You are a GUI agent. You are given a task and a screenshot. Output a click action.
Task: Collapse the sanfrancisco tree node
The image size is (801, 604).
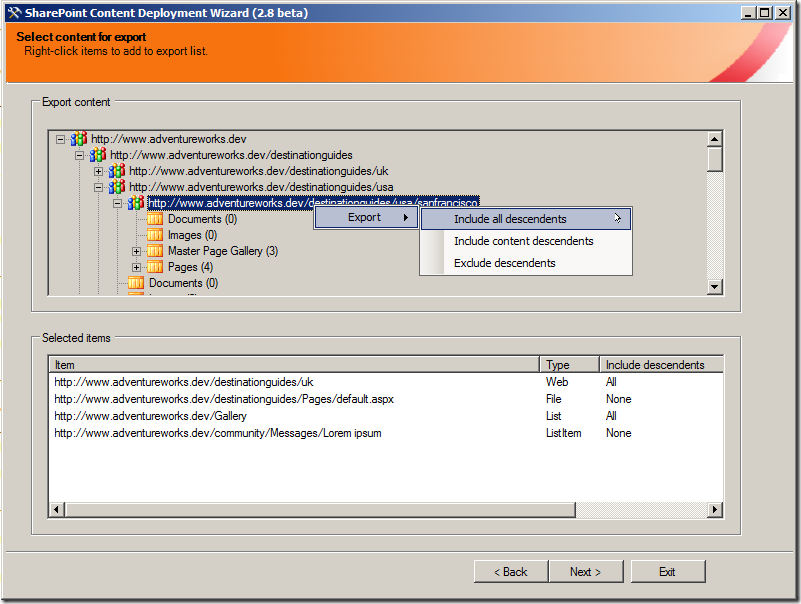coord(117,203)
